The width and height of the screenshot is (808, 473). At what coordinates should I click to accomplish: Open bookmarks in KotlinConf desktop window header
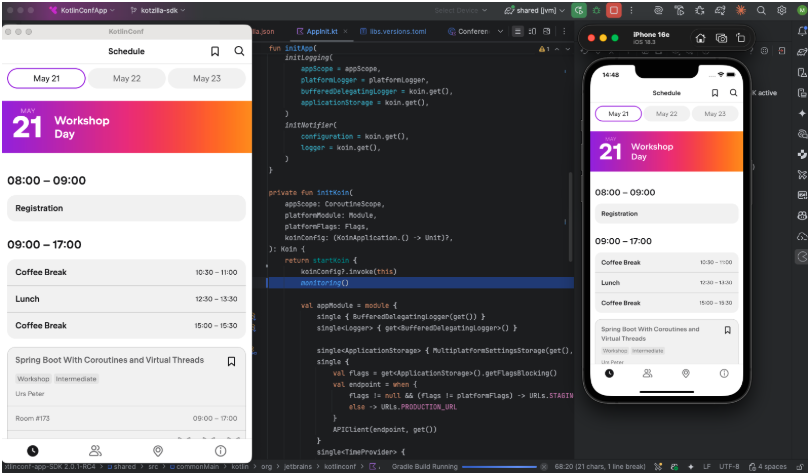[215, 51]
